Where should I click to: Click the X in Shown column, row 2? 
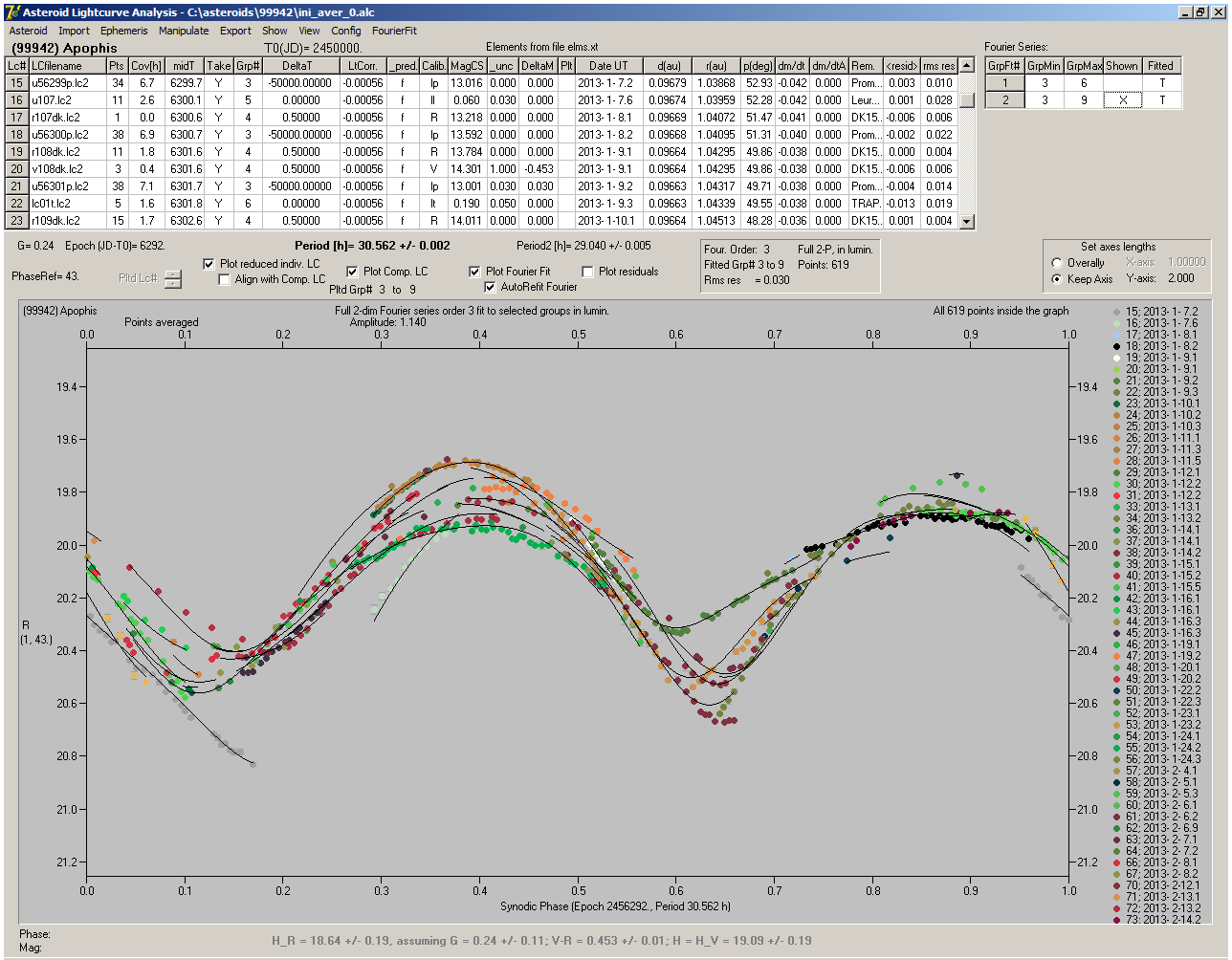(x=1122, y=100)
